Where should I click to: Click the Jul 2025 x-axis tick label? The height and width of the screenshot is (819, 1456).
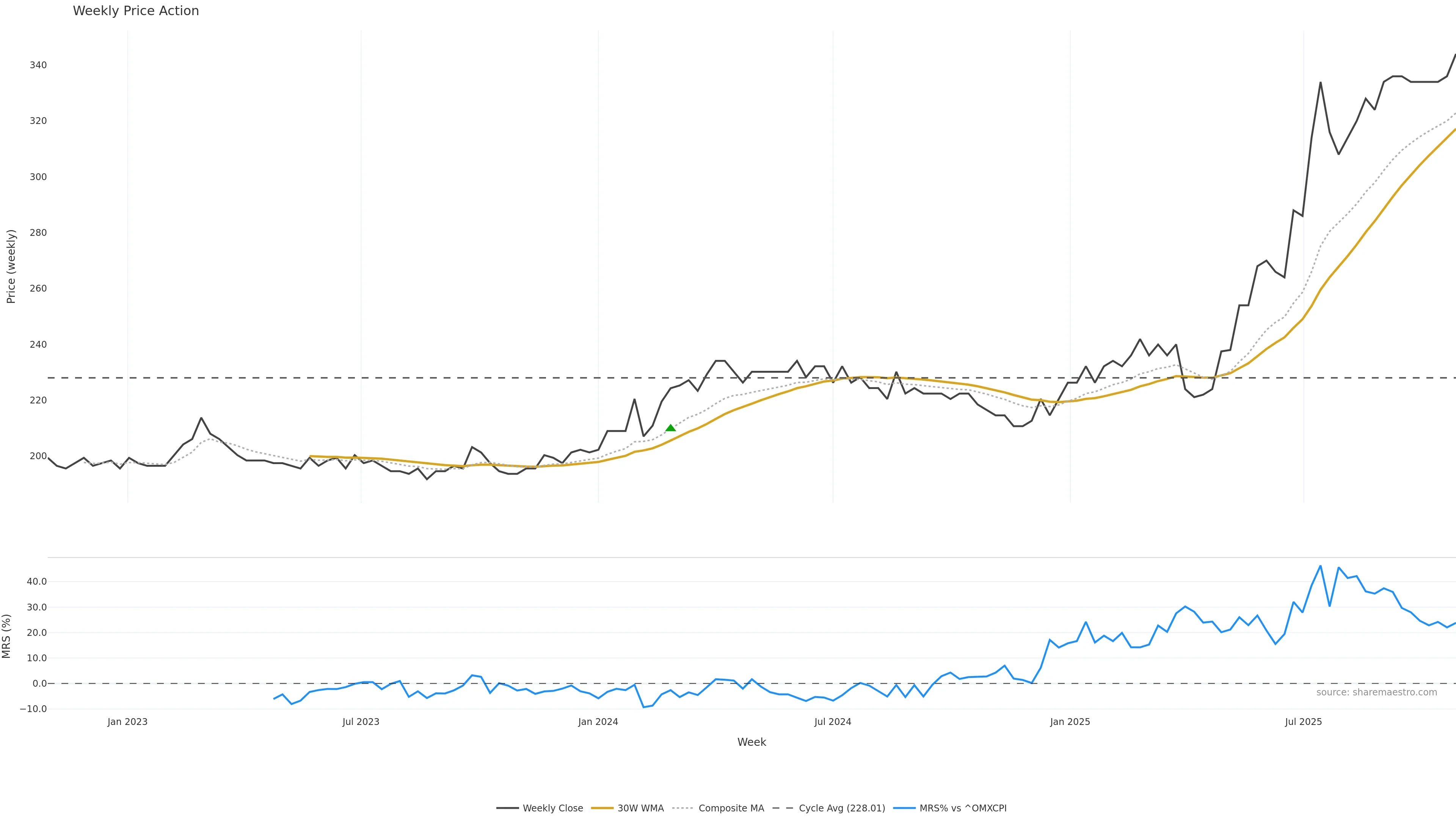click(1304, 722)
